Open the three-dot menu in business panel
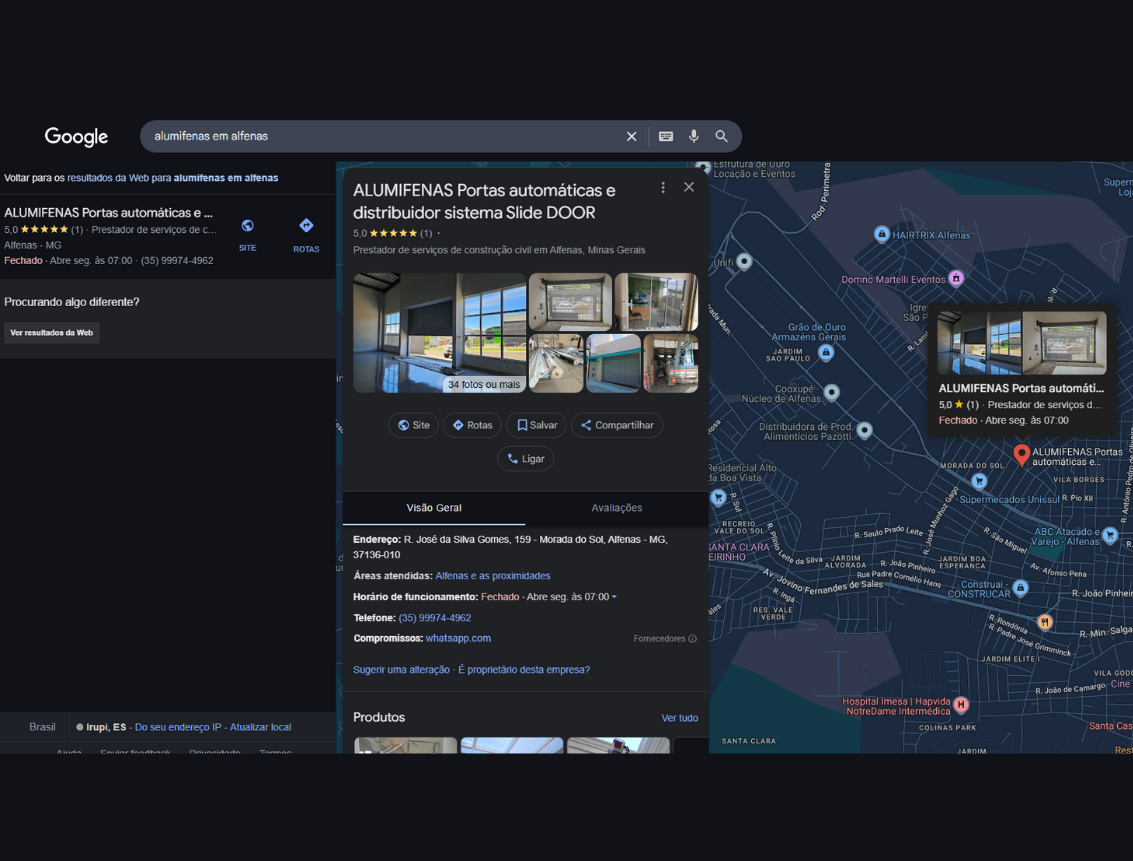1133x861 pixels. click(663, 188)
